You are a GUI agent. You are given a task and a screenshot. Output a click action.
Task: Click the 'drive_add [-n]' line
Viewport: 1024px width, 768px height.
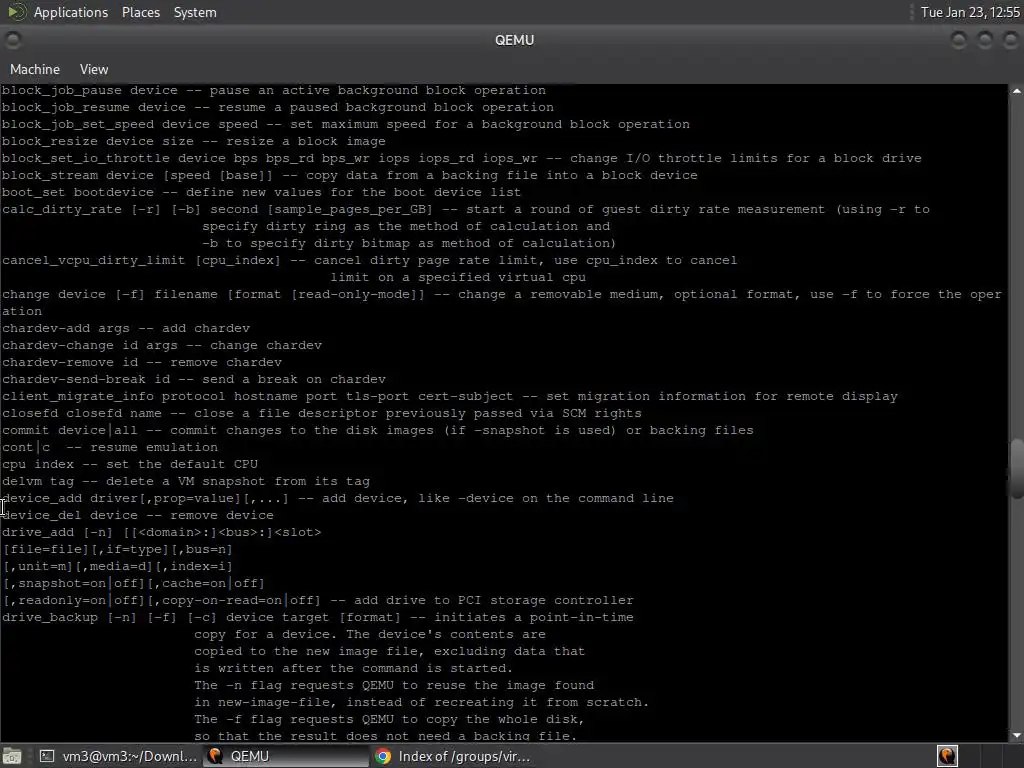(161, 532)
